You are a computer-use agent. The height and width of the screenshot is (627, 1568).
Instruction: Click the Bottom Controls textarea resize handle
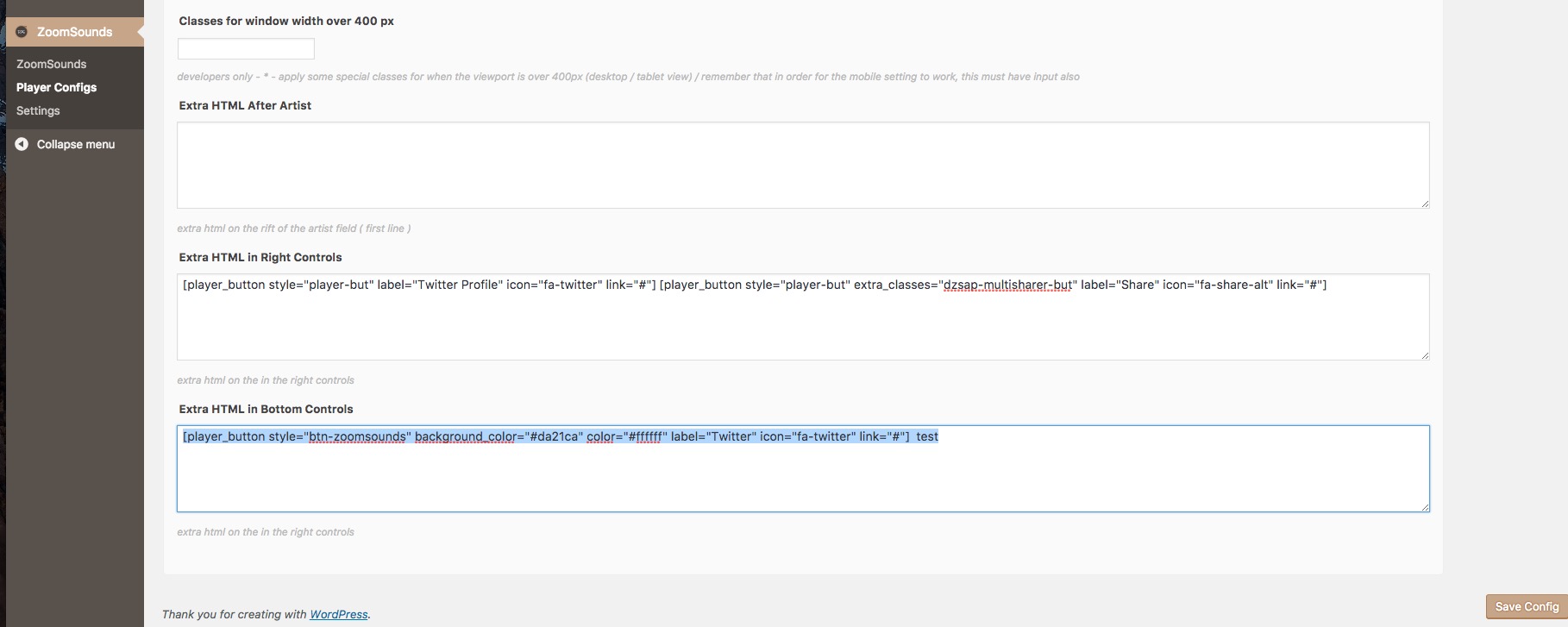click(x=1425, y=507)
